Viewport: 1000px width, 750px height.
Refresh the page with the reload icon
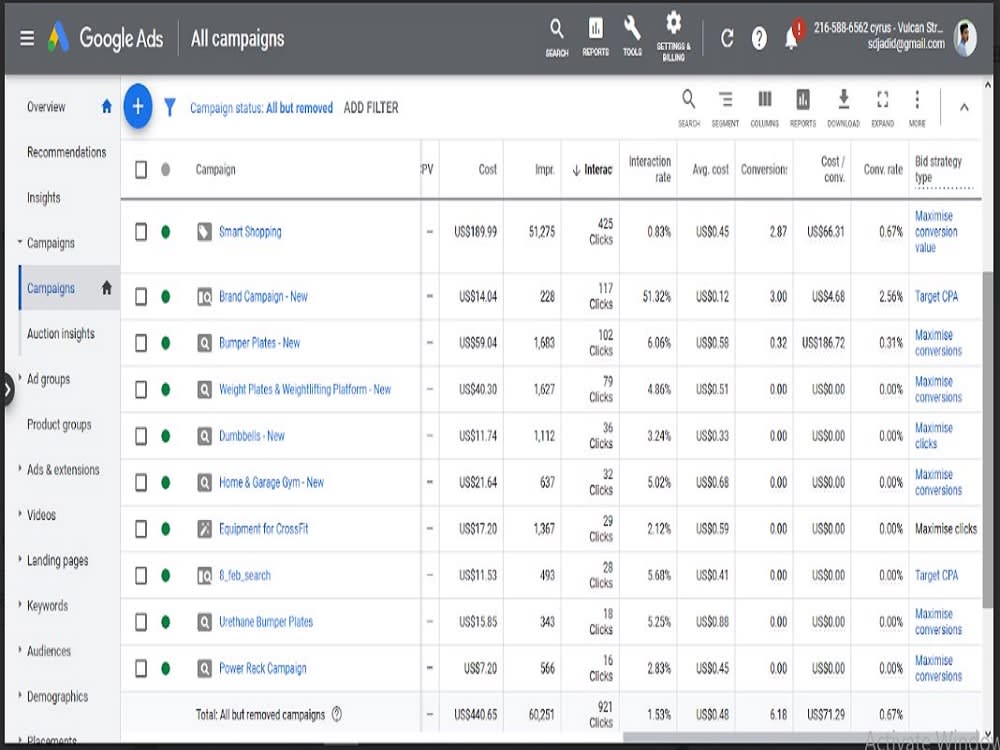point(727,38)
